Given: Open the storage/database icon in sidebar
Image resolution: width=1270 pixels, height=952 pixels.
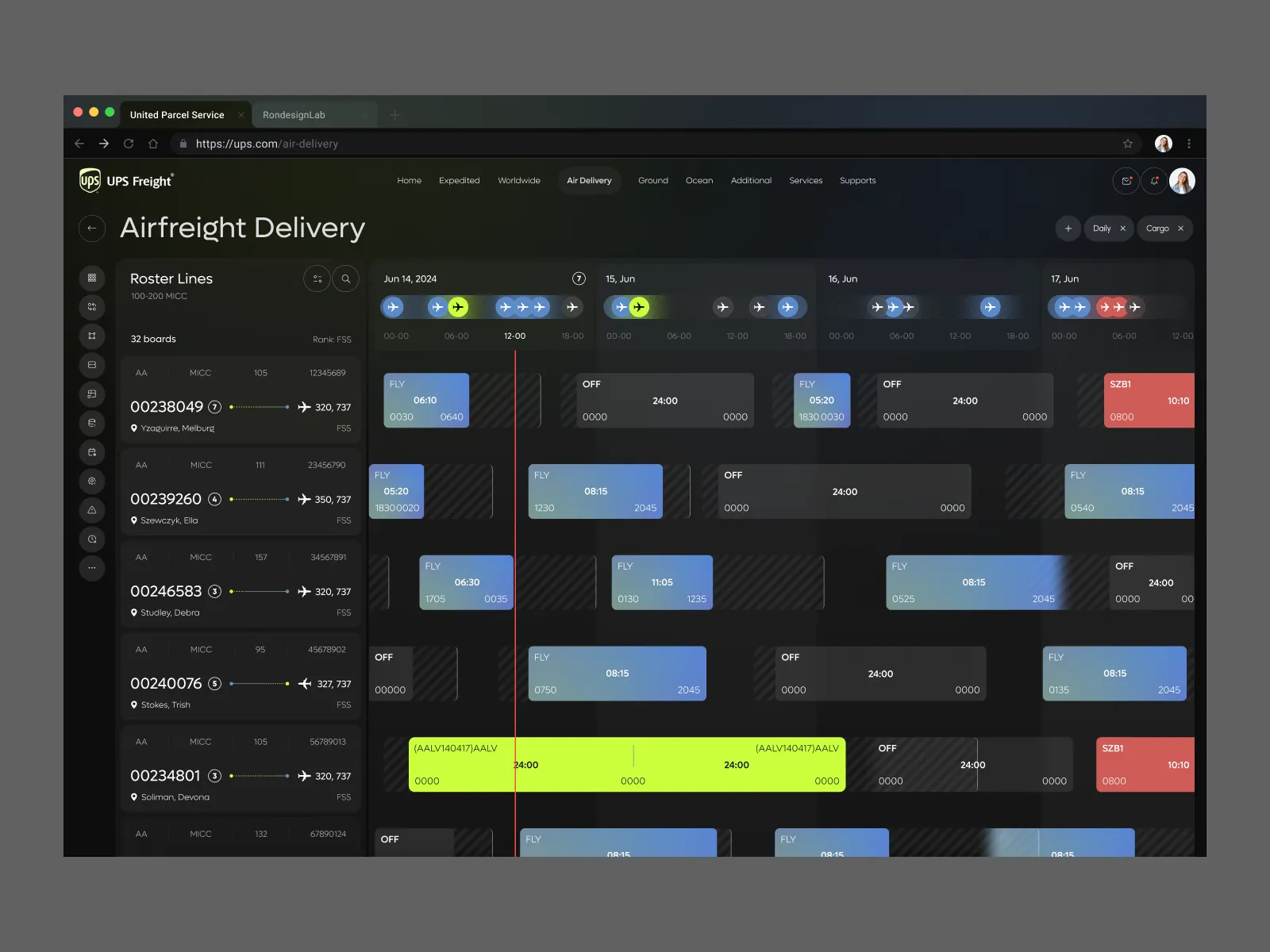Looking at the screenshot, I should [92, 365].
